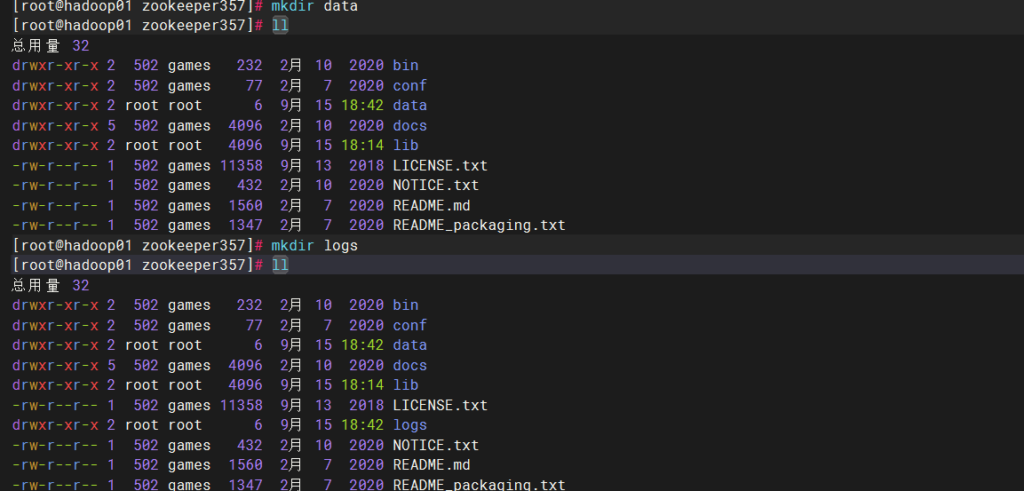Image resolution: width=1024 pixels, height=491 pixels.
Task: Click 'README_packaging.txt' in the first listing
Action: click(479, 225)
